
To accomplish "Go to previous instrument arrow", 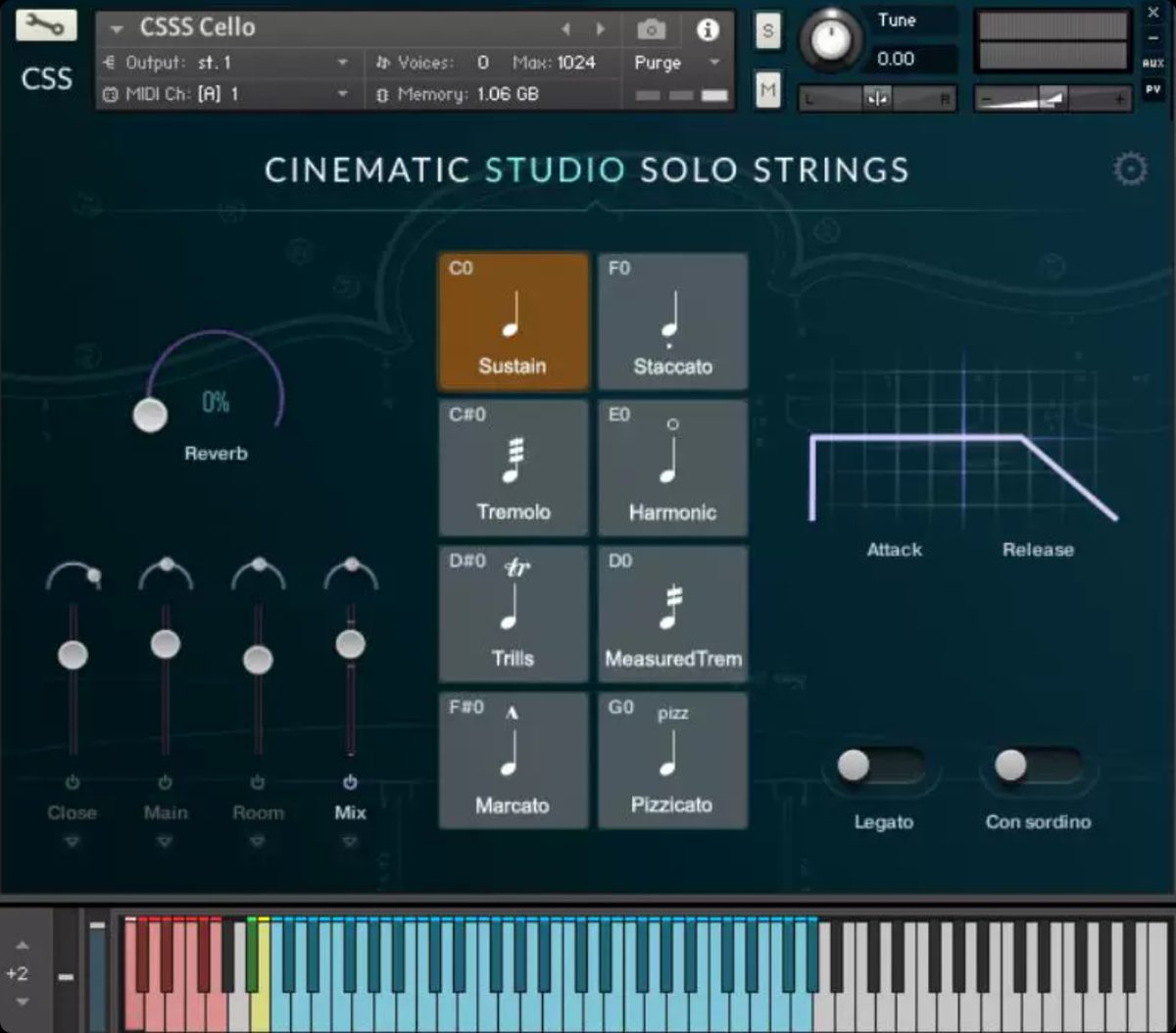I will pyautogui.click(x=565, y=29).
